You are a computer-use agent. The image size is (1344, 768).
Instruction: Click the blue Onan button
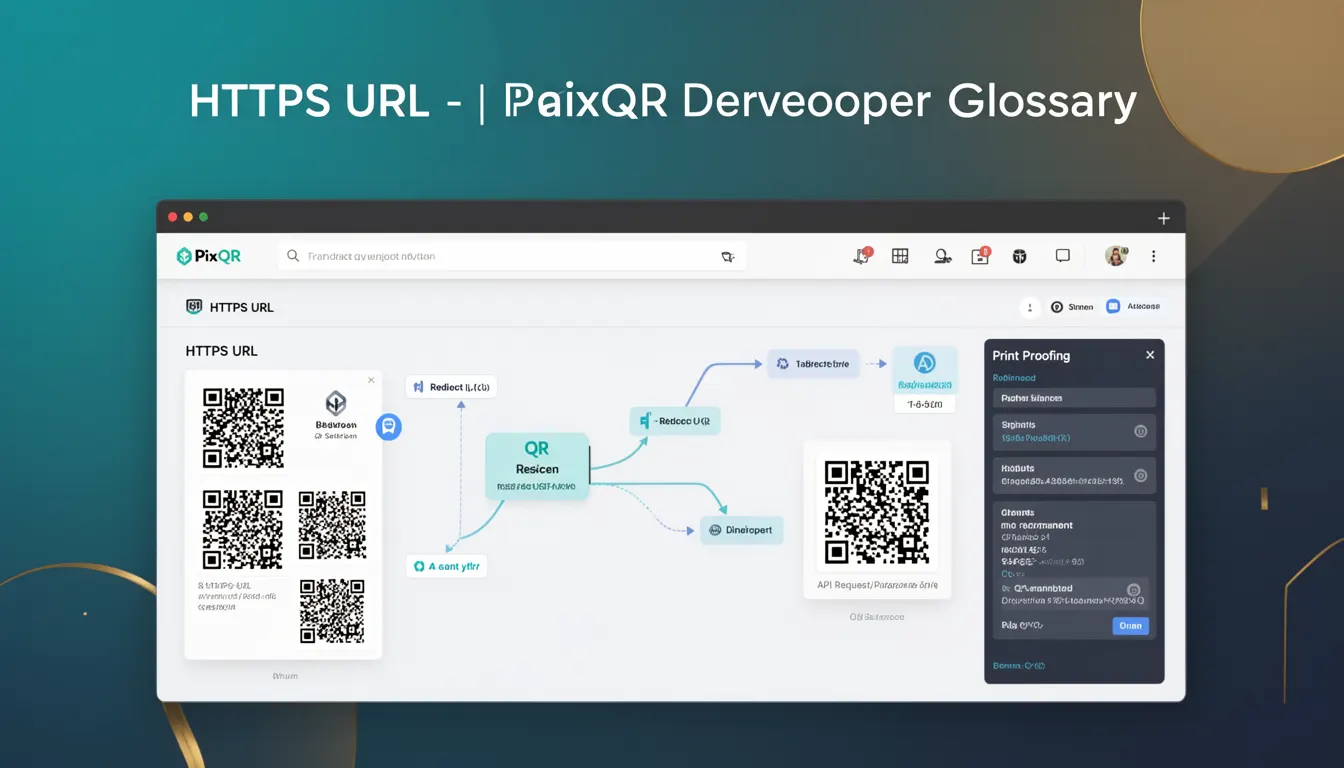pyautogui.click(x=1130, y=626)
